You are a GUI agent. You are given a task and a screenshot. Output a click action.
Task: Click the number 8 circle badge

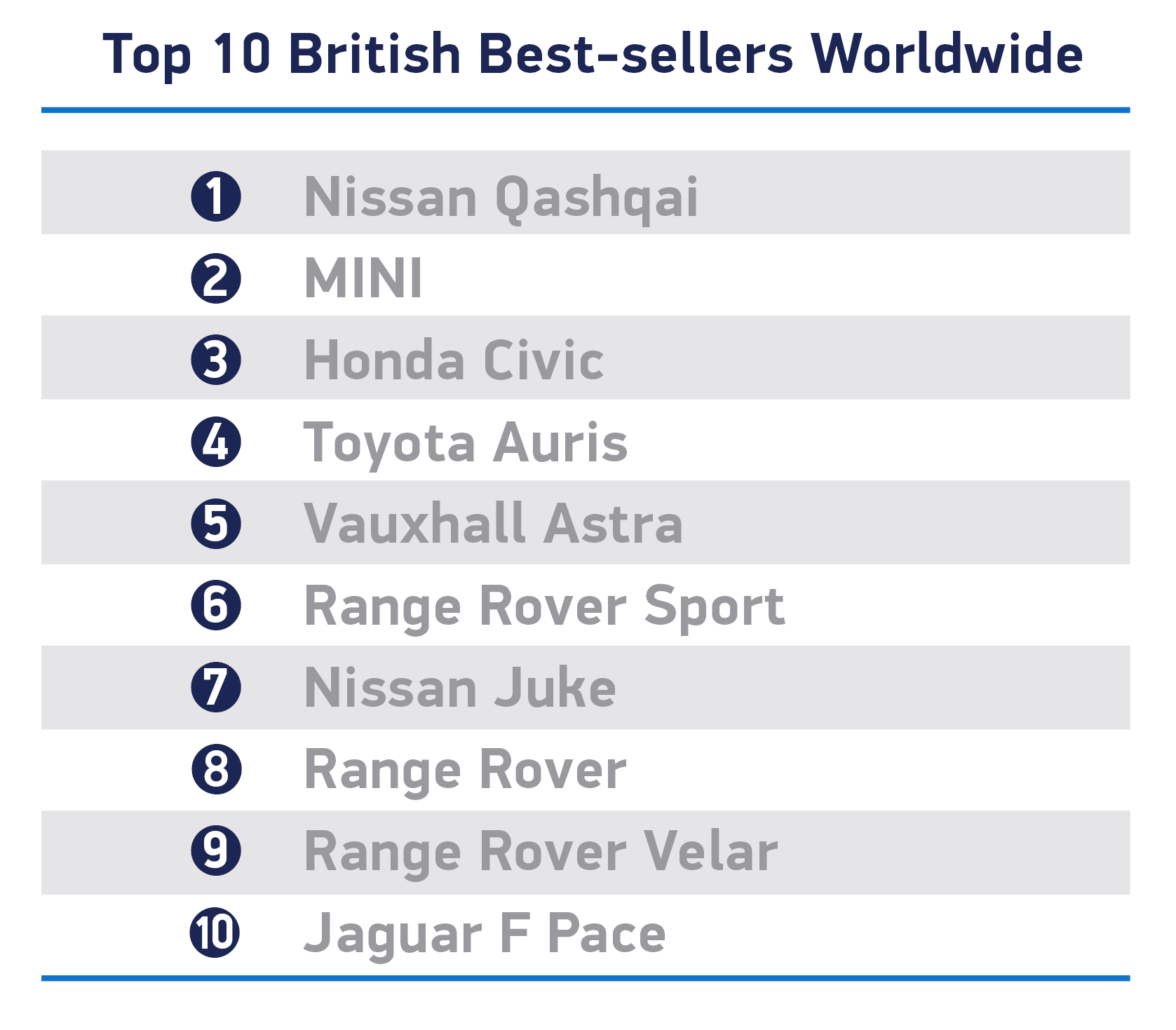click(216, 769)
